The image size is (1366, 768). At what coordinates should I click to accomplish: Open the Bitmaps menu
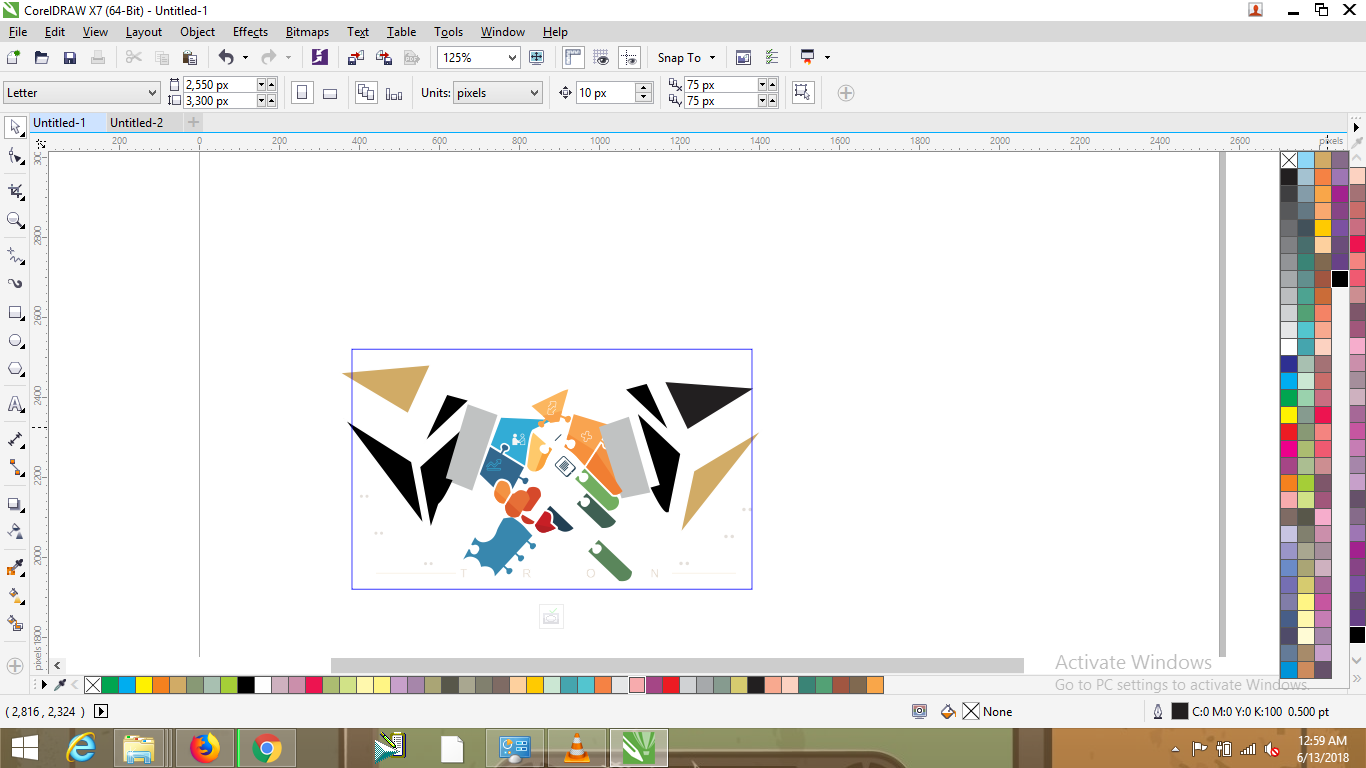coord(307,31)
